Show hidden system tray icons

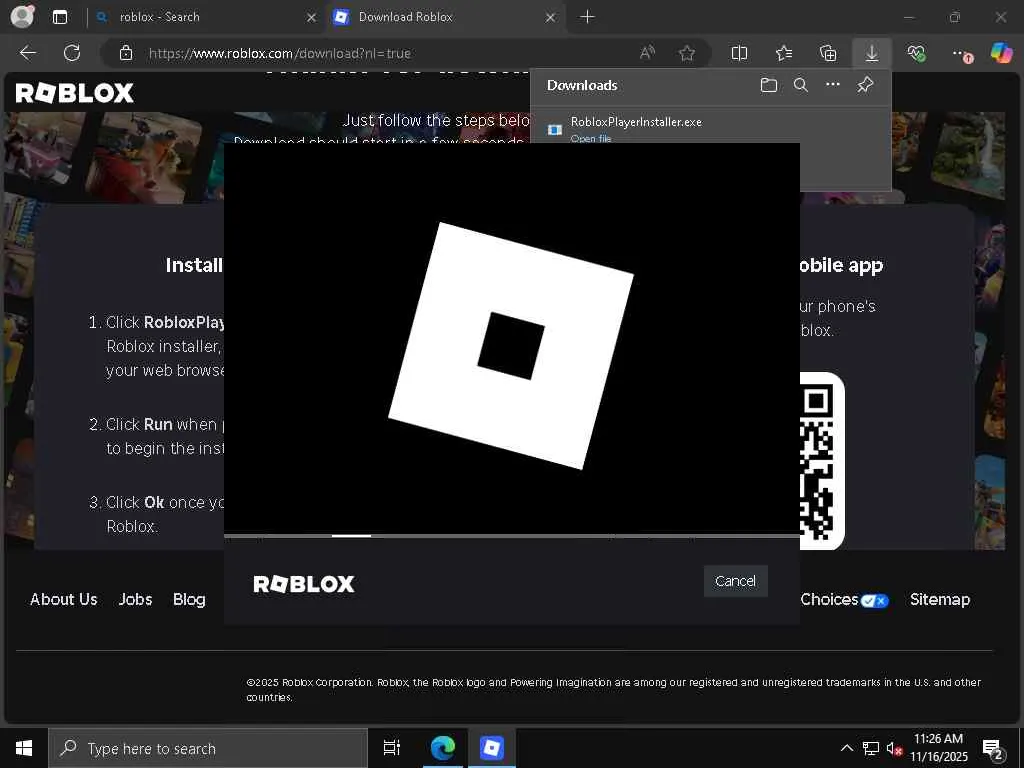pyautogui.click(x=846, y=748)
